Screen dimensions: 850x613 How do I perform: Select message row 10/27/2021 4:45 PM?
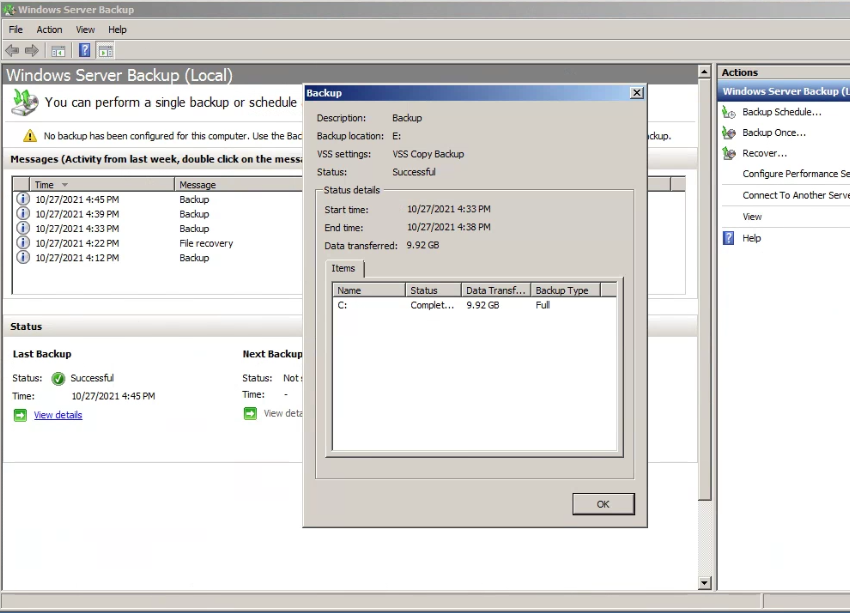click(158, 199)
